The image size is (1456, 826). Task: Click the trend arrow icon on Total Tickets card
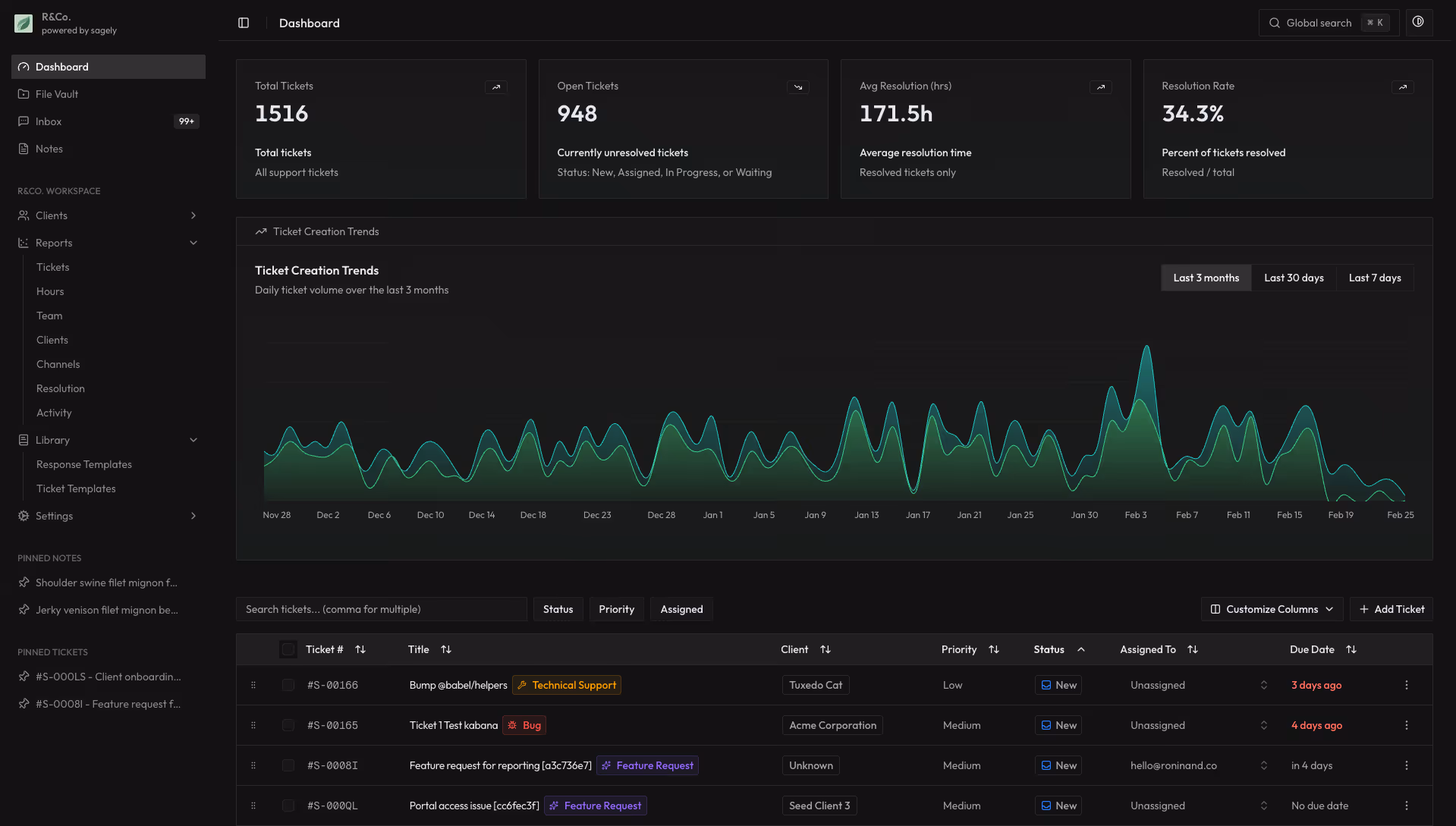click(496, 87)
